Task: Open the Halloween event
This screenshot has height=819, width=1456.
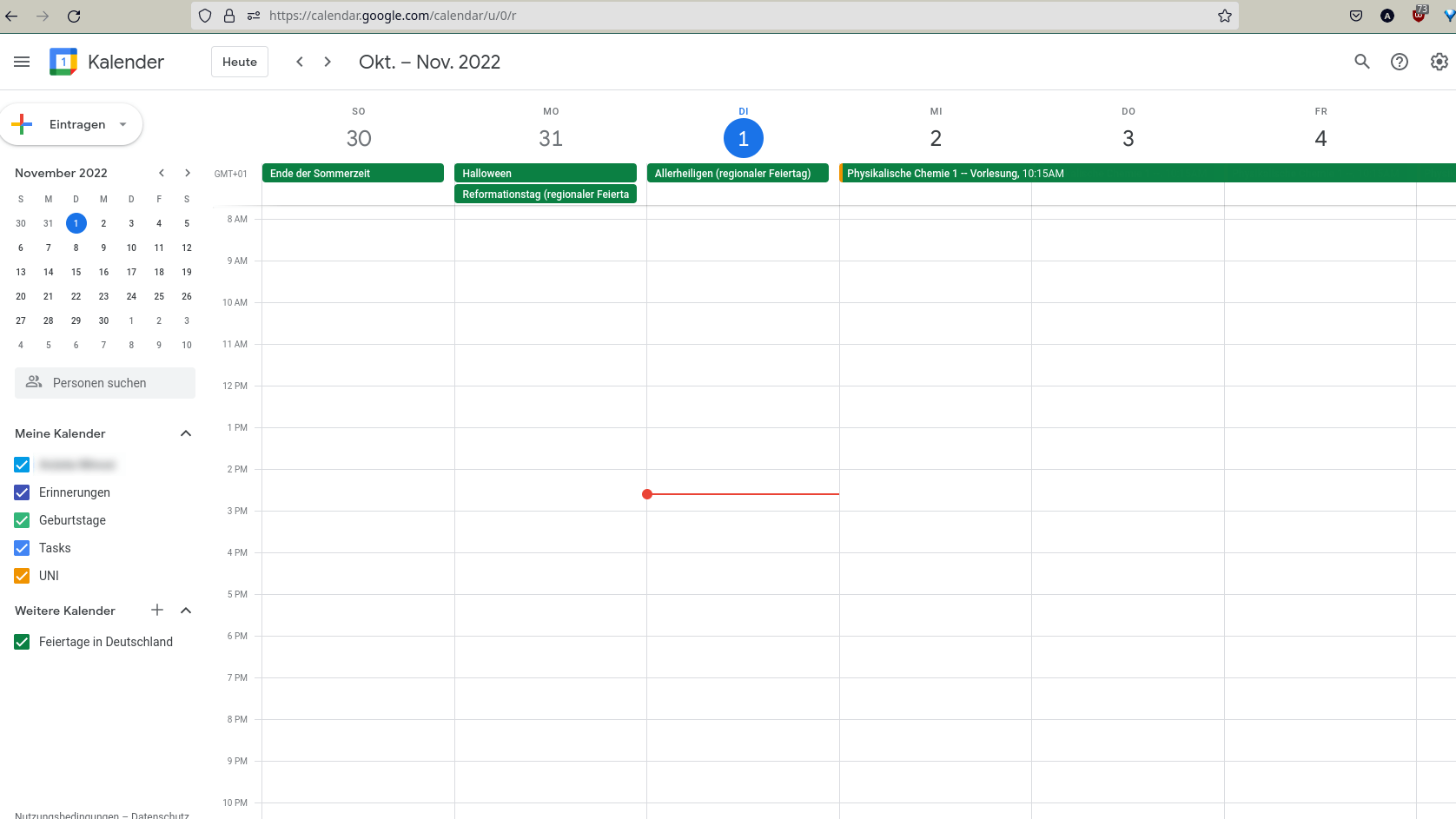Action: click(546, 173)
